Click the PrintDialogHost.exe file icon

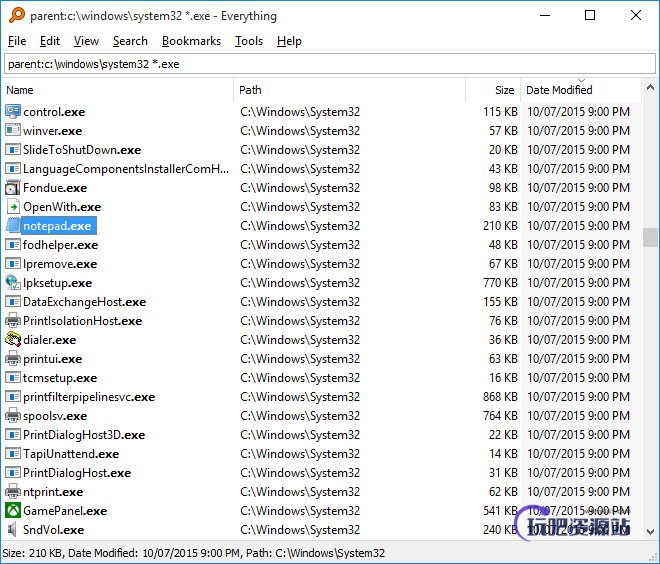(x=13, y=473)
